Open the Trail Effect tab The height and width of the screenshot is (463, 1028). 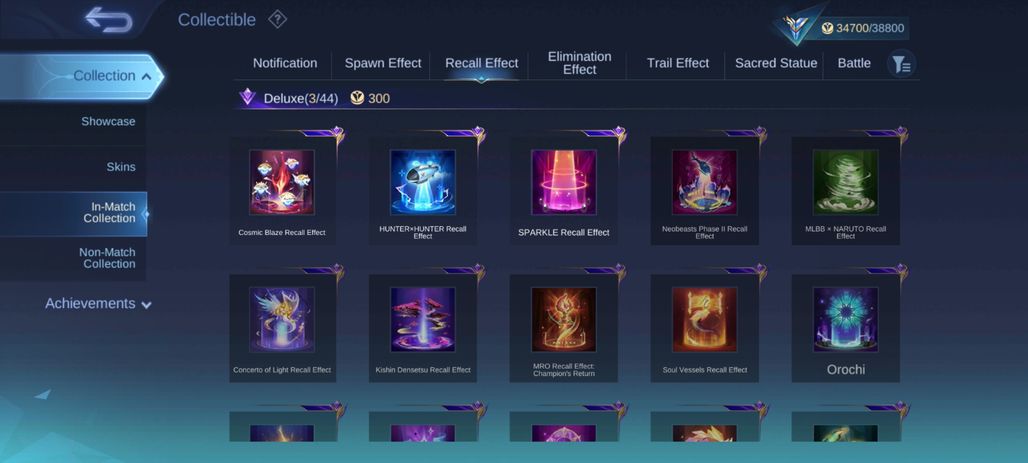[678, 63]
